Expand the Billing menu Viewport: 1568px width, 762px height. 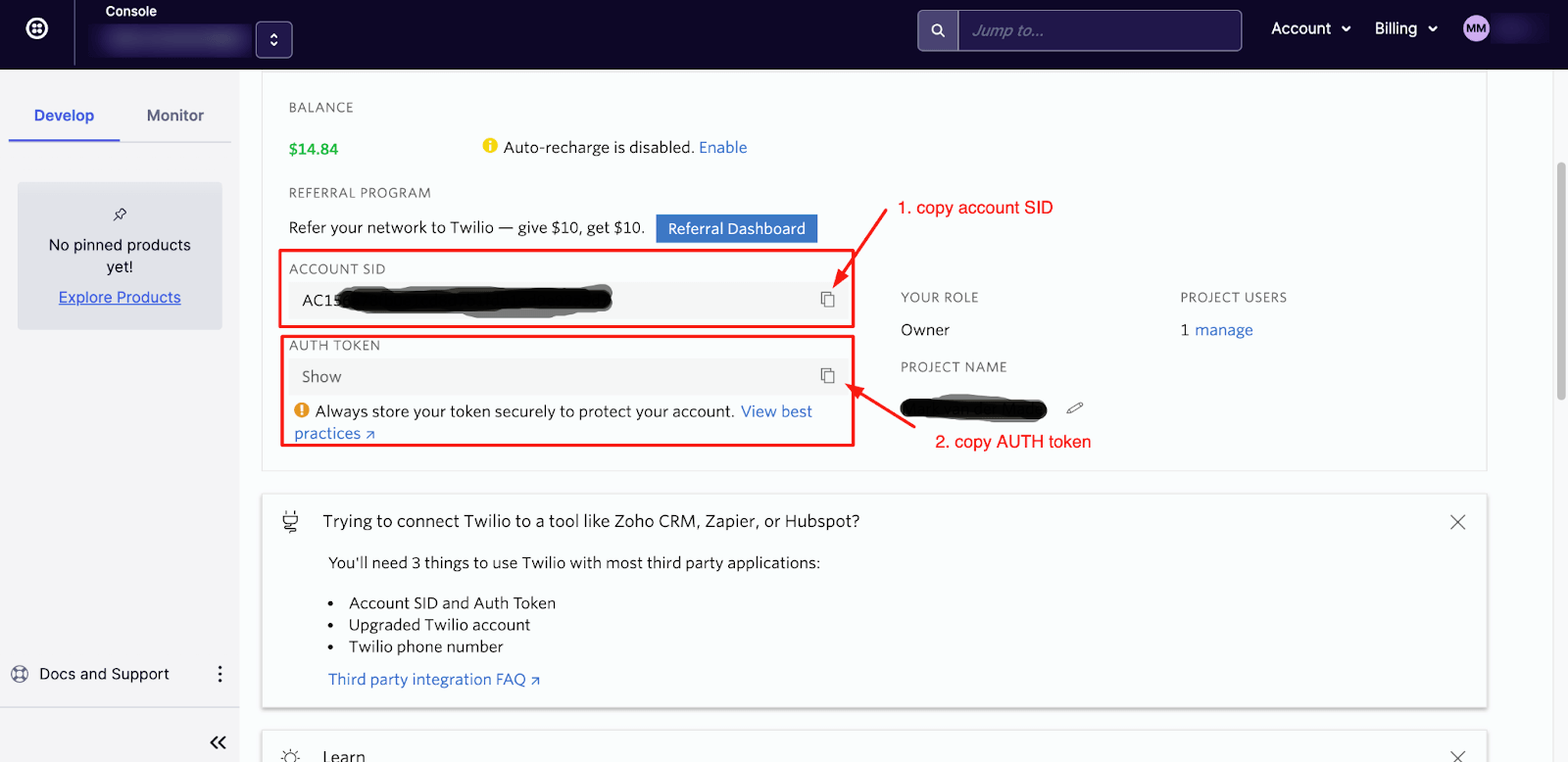(x=1406, y=28)
